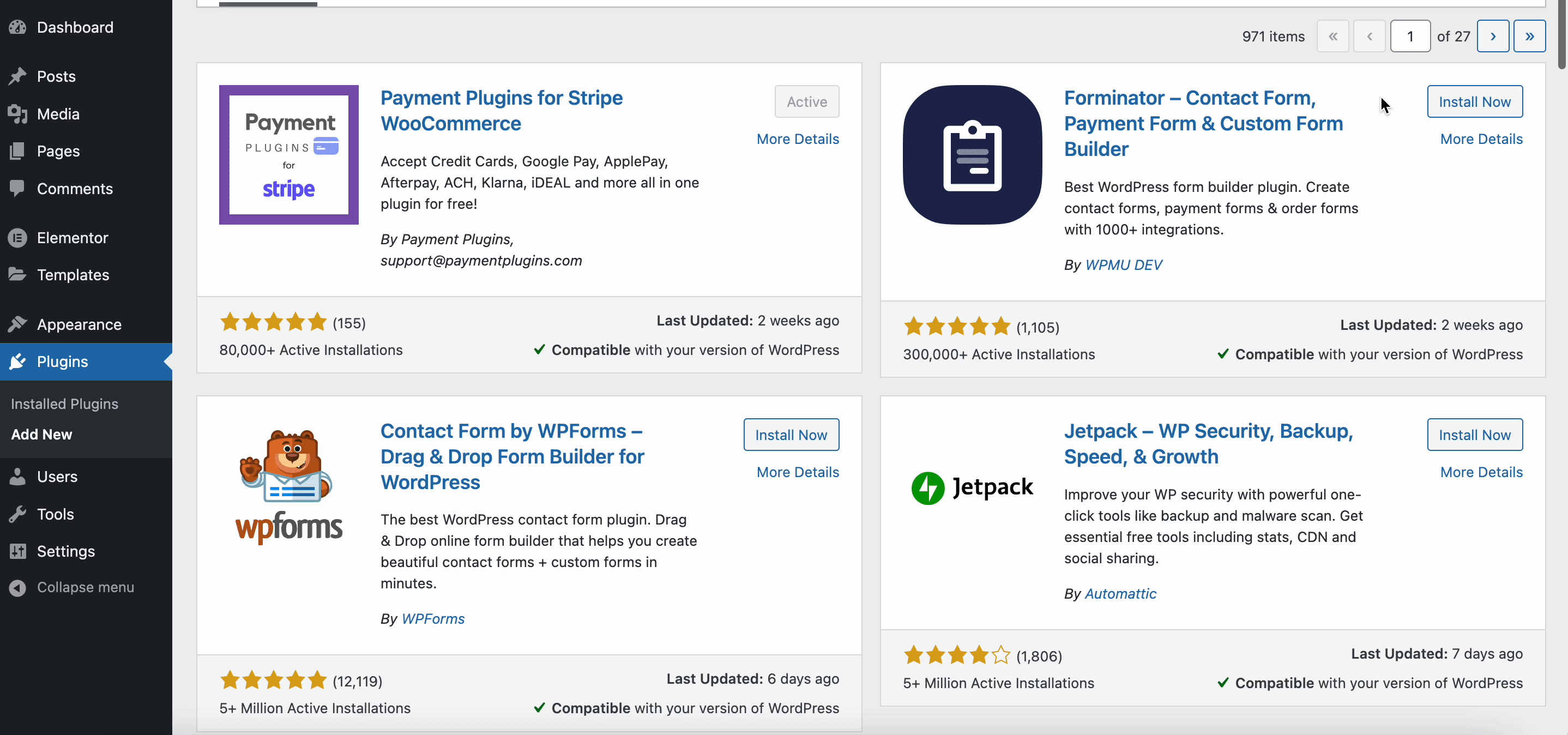Click the Posts pushpin icon
The height and width of the screenshot is (735, 1568).
(x=17, y=76)
